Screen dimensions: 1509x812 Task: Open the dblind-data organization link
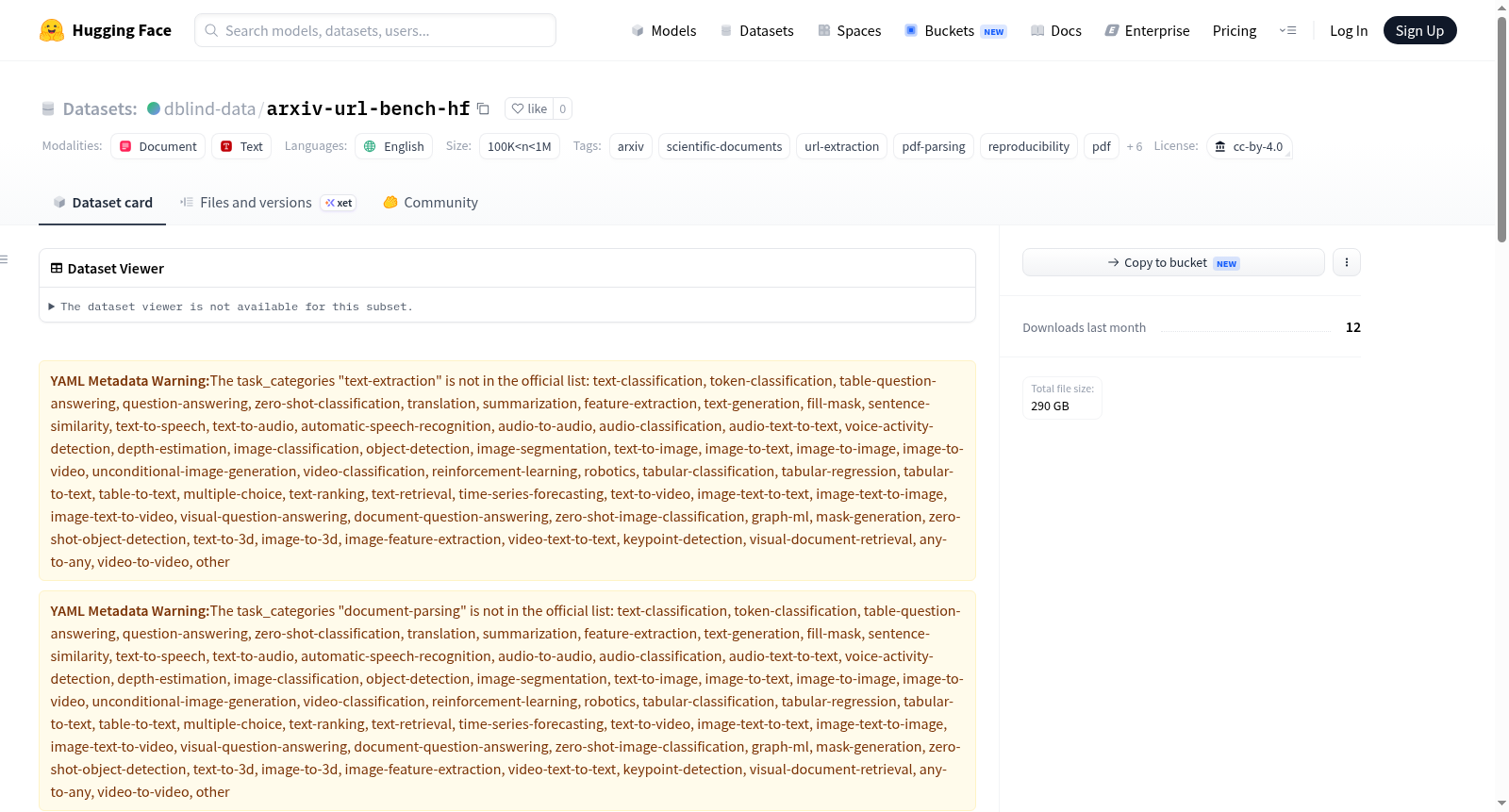click(x=209, y=108)
